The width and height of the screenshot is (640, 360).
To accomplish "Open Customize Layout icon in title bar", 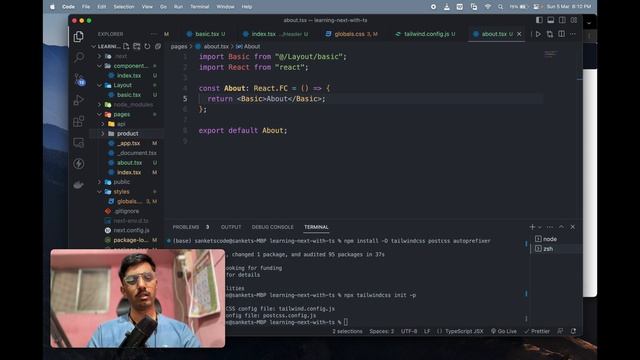I will tap(574, 20).
